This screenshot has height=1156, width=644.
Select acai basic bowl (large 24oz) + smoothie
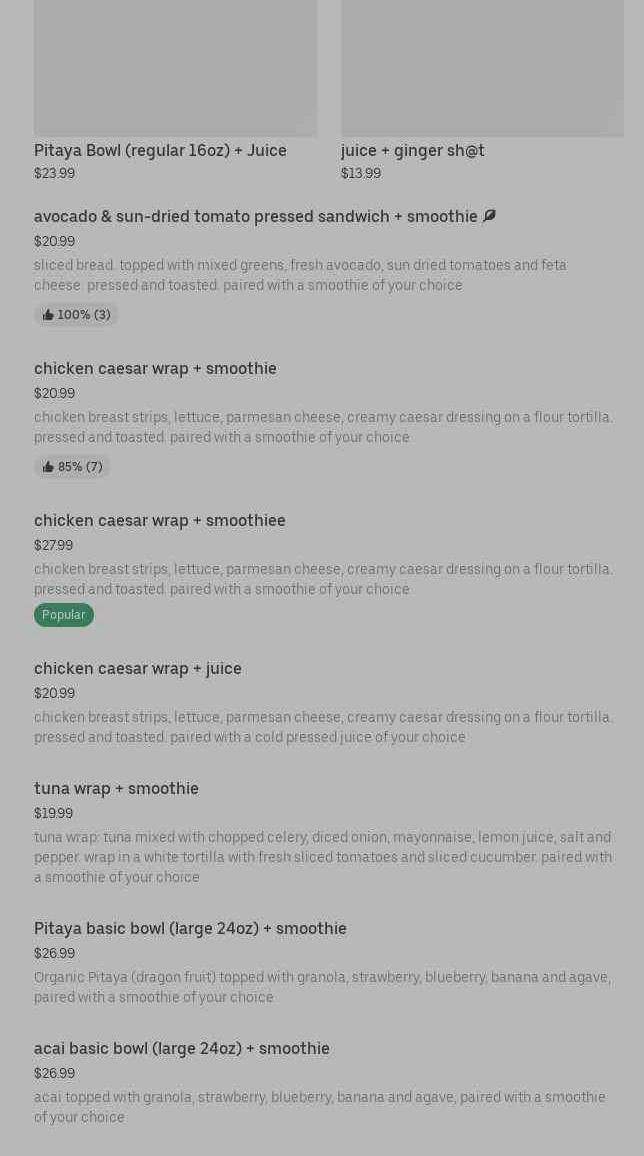(182, 1048)
